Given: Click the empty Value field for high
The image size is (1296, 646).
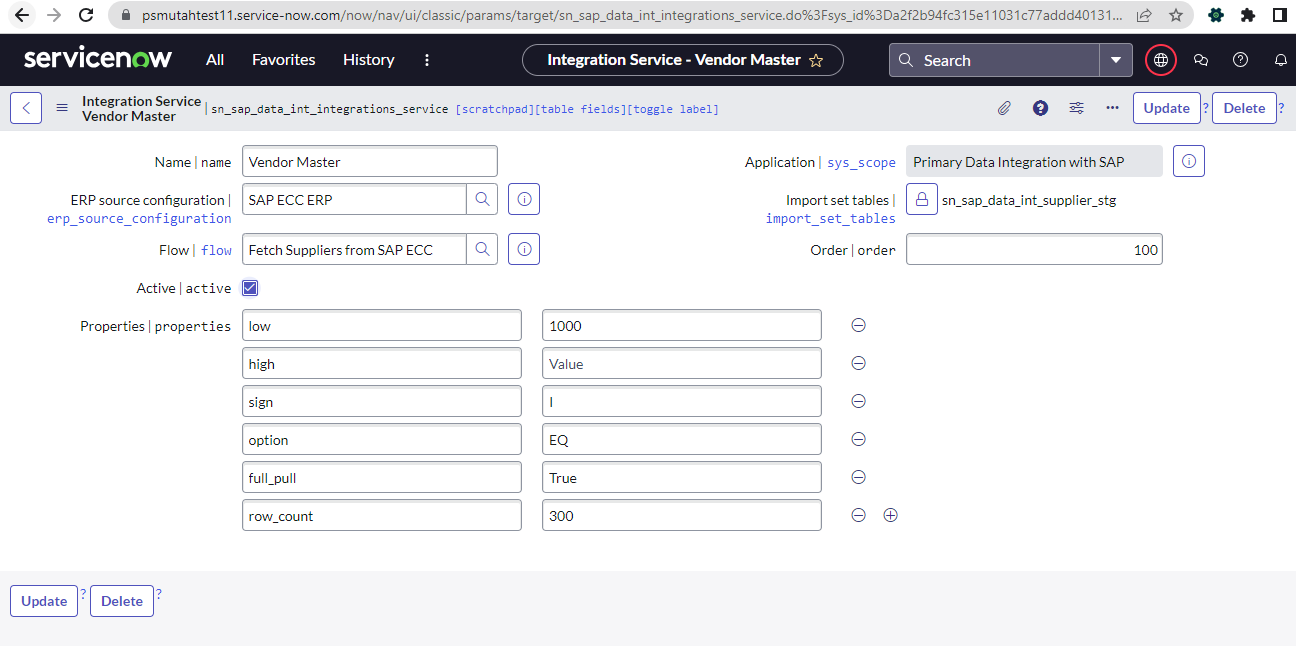Looking at the screenshot, I should (682, 363).
